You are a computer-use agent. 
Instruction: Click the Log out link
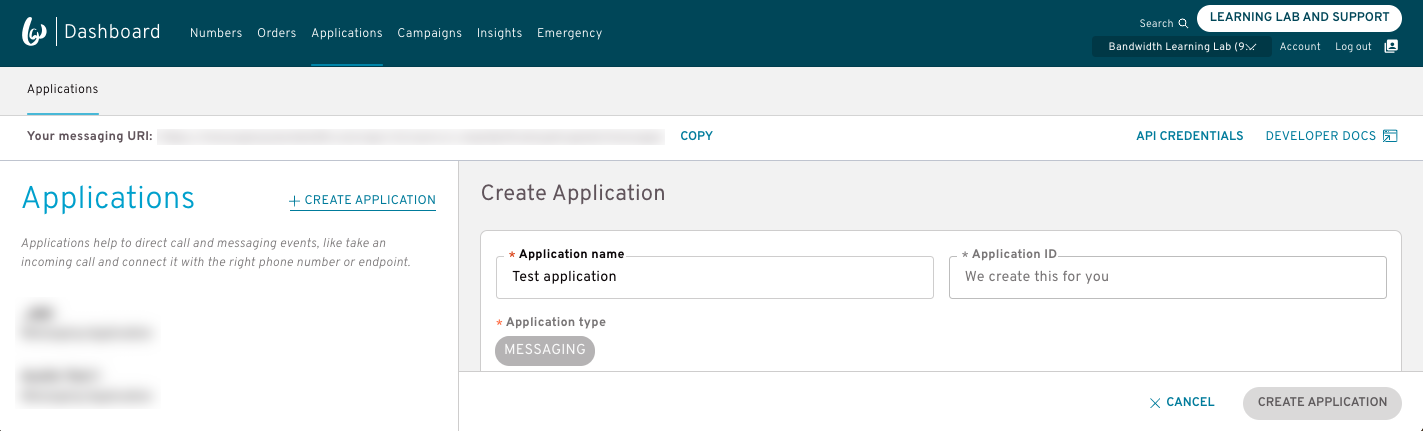(1353, 47)
